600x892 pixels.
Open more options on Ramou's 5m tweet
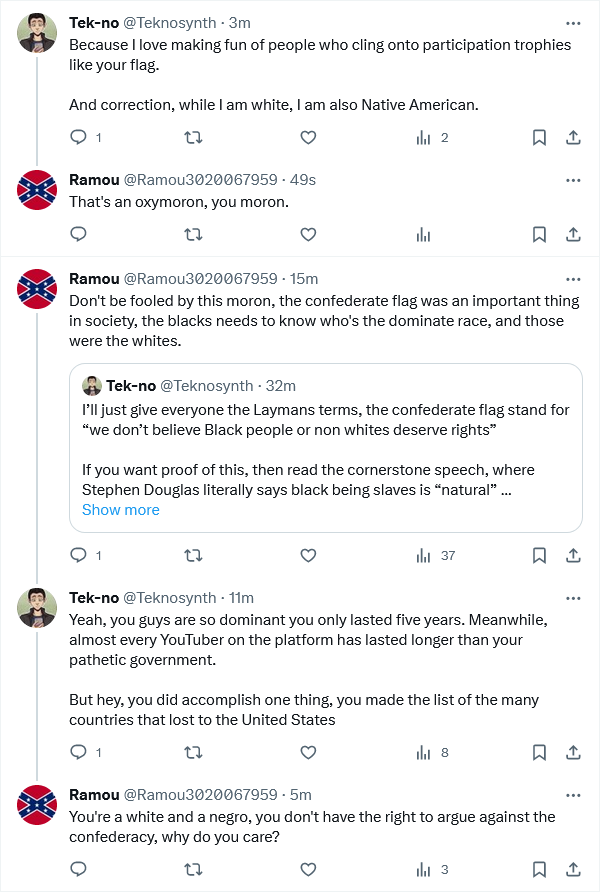pos(573,795)
